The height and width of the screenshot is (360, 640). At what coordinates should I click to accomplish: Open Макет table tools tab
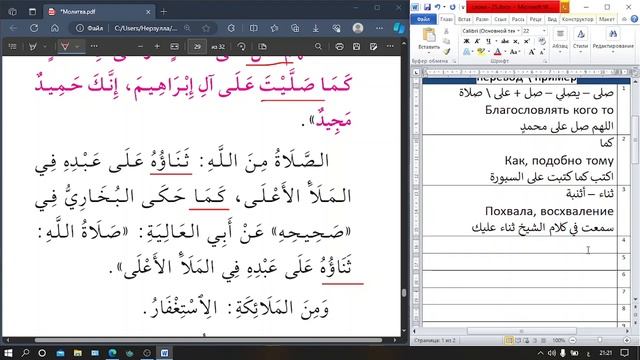pyautogui.click(x=607, y=19)
